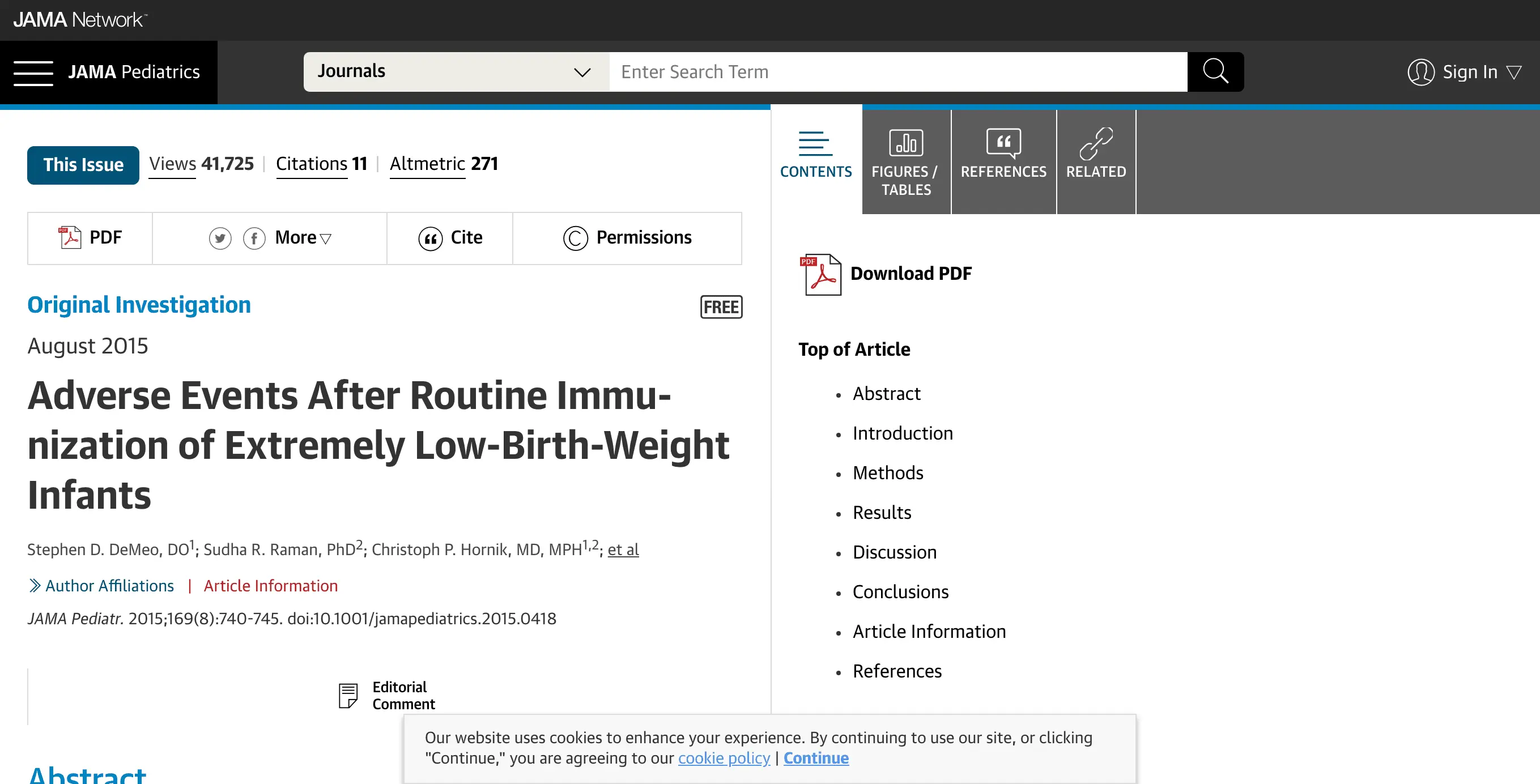
Task: Click the search magnifier button
Action: pos(1215,72)
